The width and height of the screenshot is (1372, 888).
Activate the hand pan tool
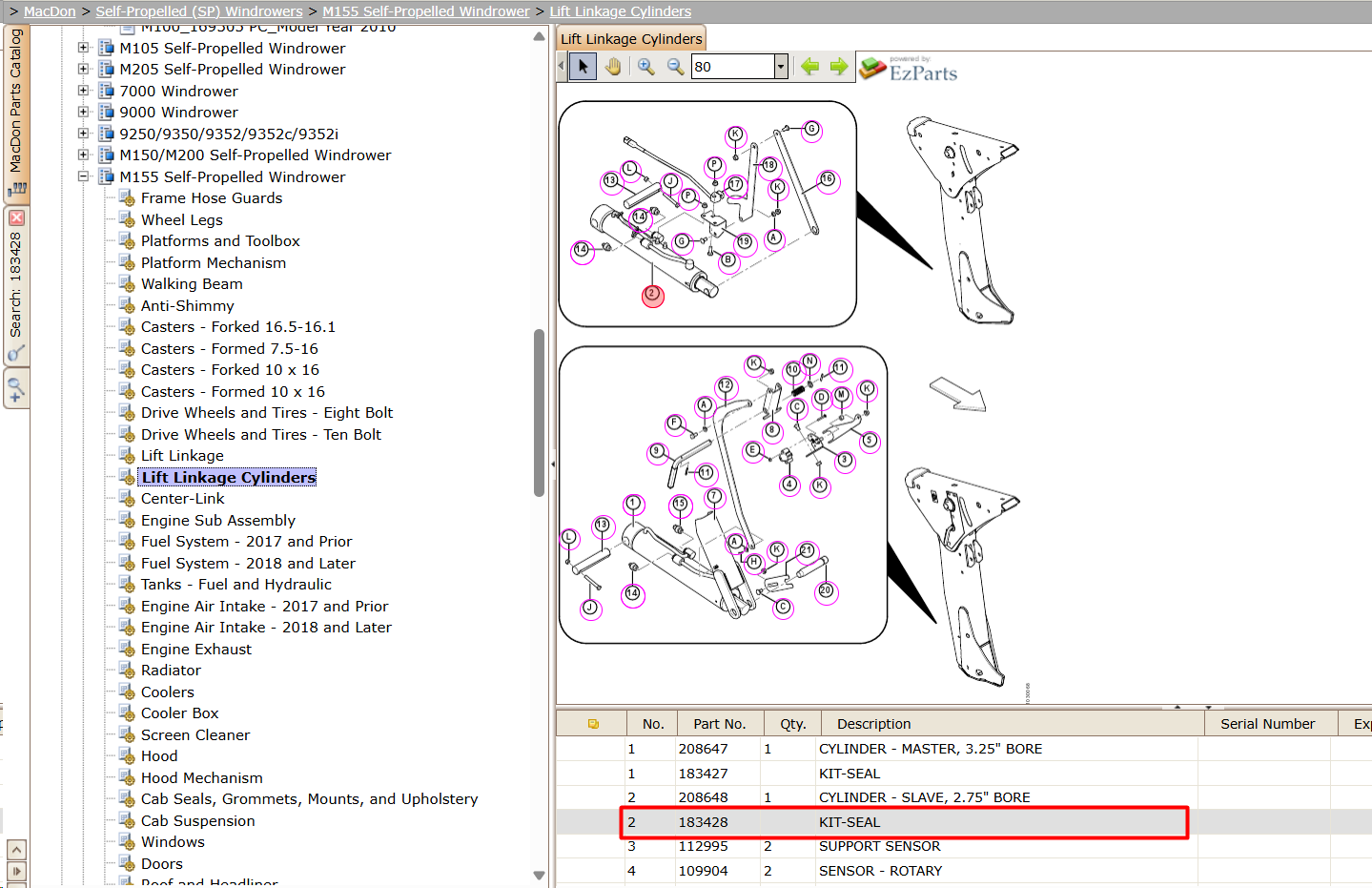[612, 67]
